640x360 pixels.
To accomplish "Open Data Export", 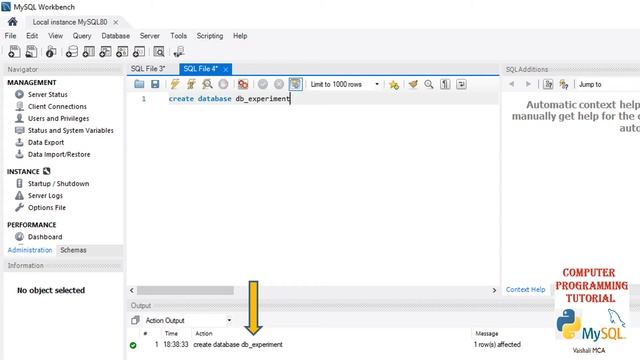I will pyautogui.click(x=46, y=142).
